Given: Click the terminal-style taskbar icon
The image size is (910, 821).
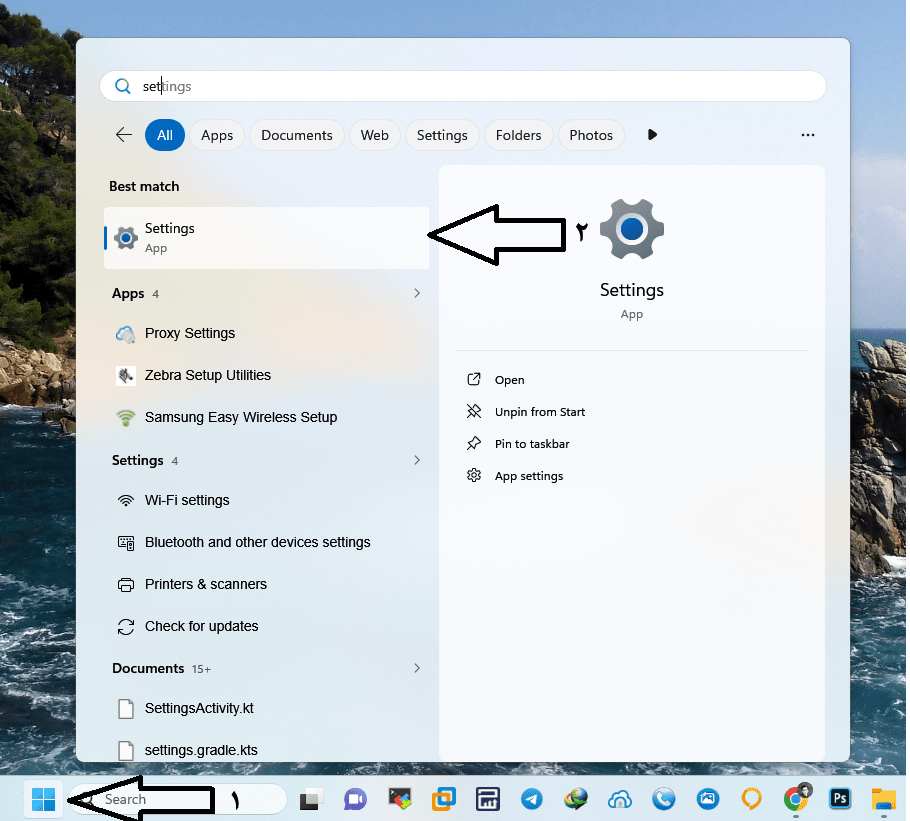Looking at the screenshot, I should point(400,799).
